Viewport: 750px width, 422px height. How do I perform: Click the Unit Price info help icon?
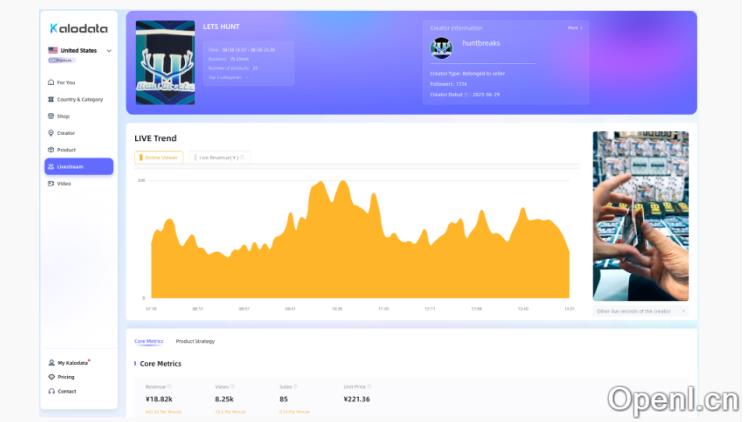pyautogui.click(x=370, y=387)
